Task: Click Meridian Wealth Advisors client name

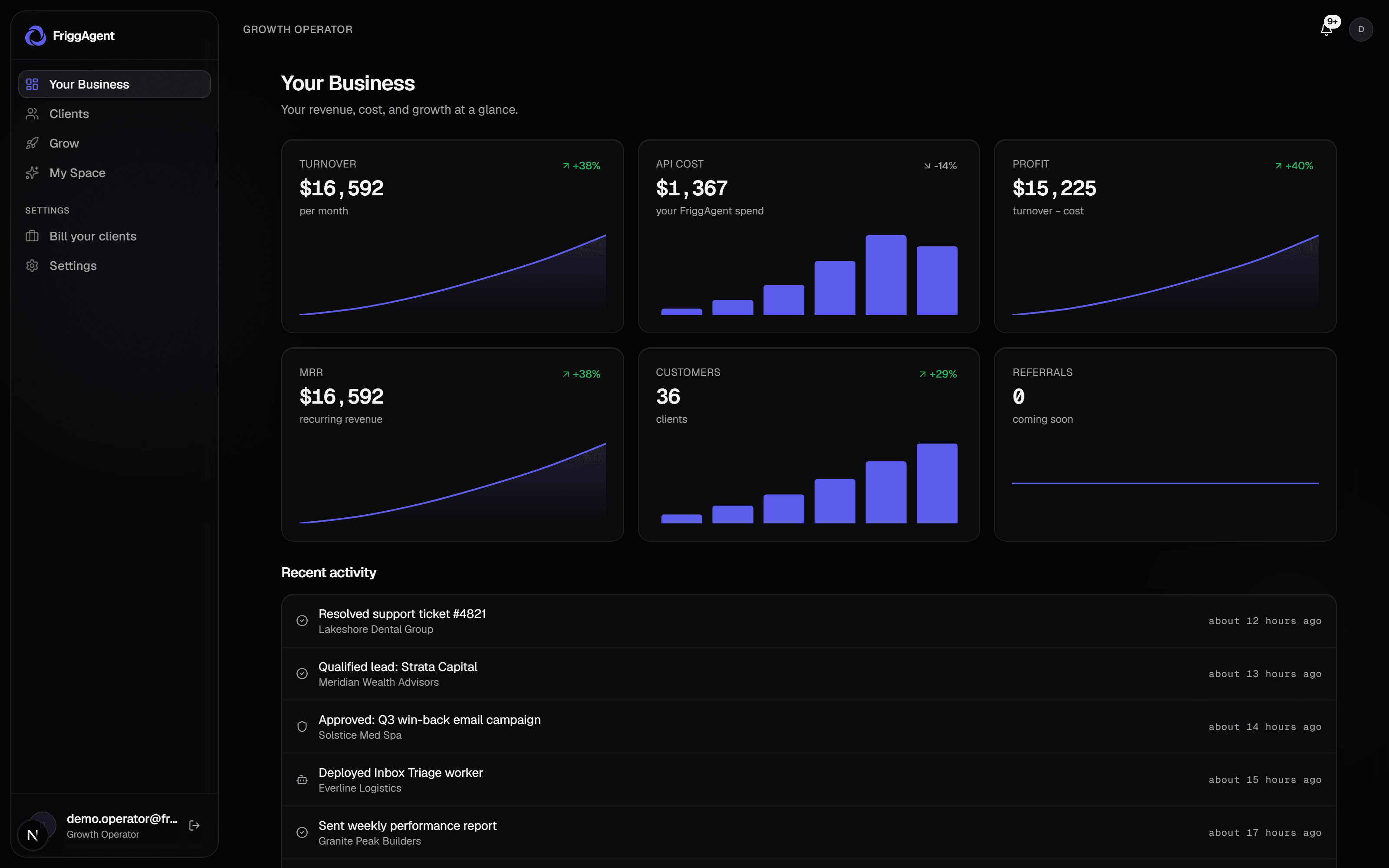Action: (379, 682)
